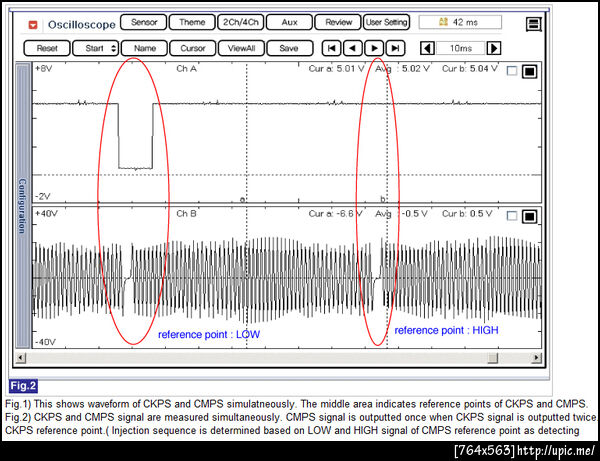Click cursor a marker in Ch A
600x461 pixels.
242,199
